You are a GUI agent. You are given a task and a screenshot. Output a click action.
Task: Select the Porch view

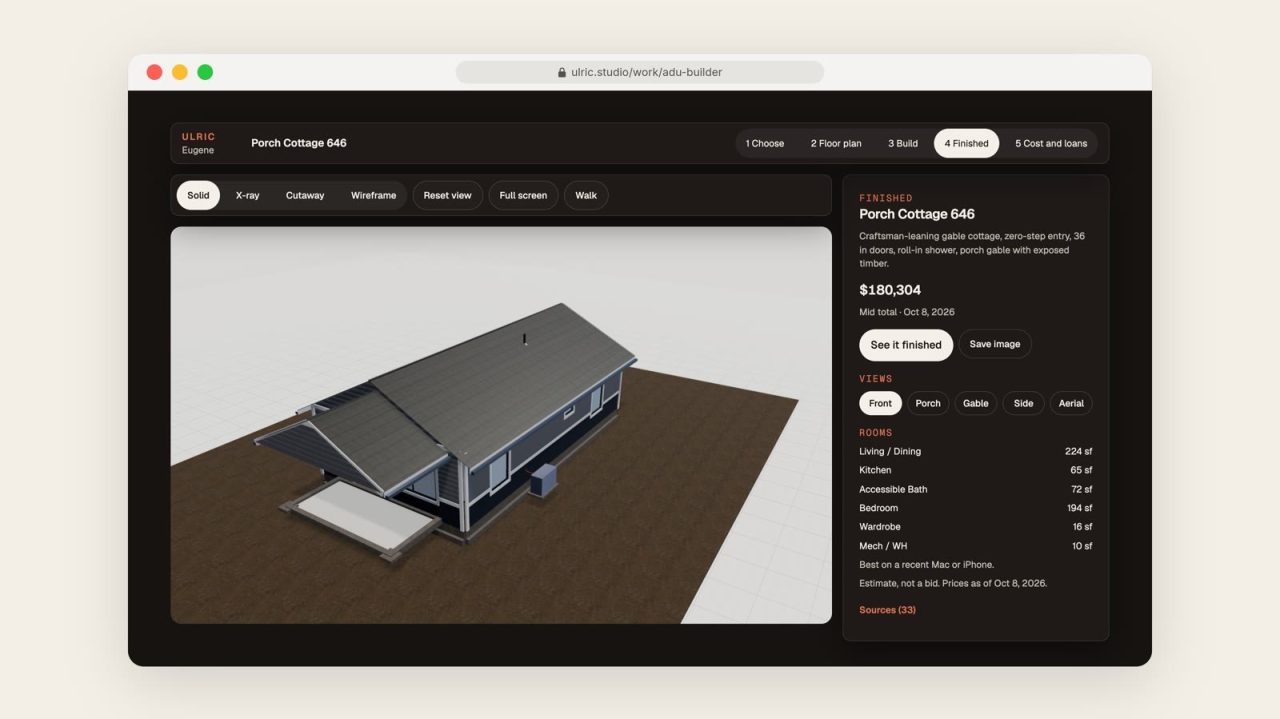[x=928, y=403]
